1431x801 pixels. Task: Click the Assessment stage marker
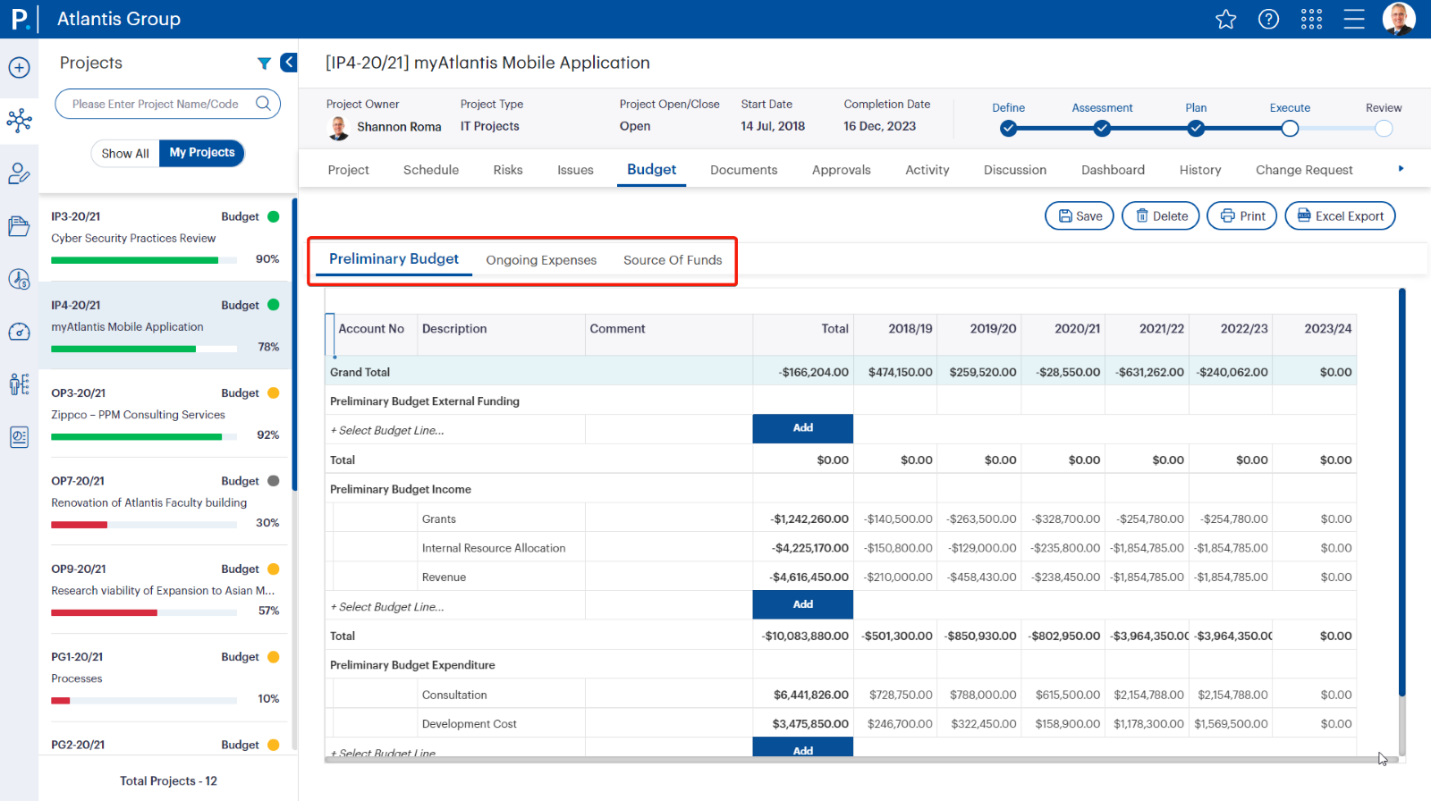[x=1102, y=128]
